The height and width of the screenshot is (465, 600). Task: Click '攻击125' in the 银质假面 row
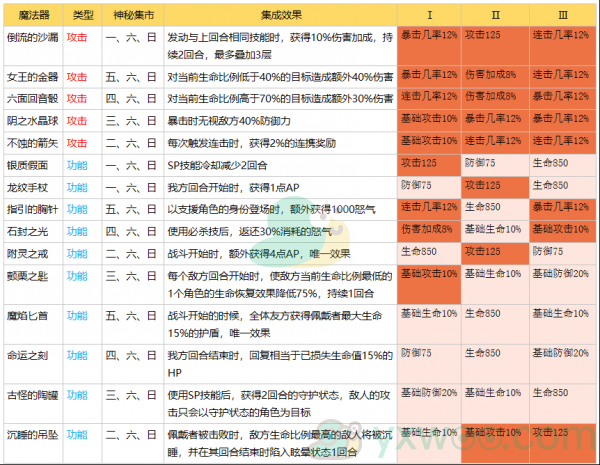pyautogui.click(x=419, y=163)
